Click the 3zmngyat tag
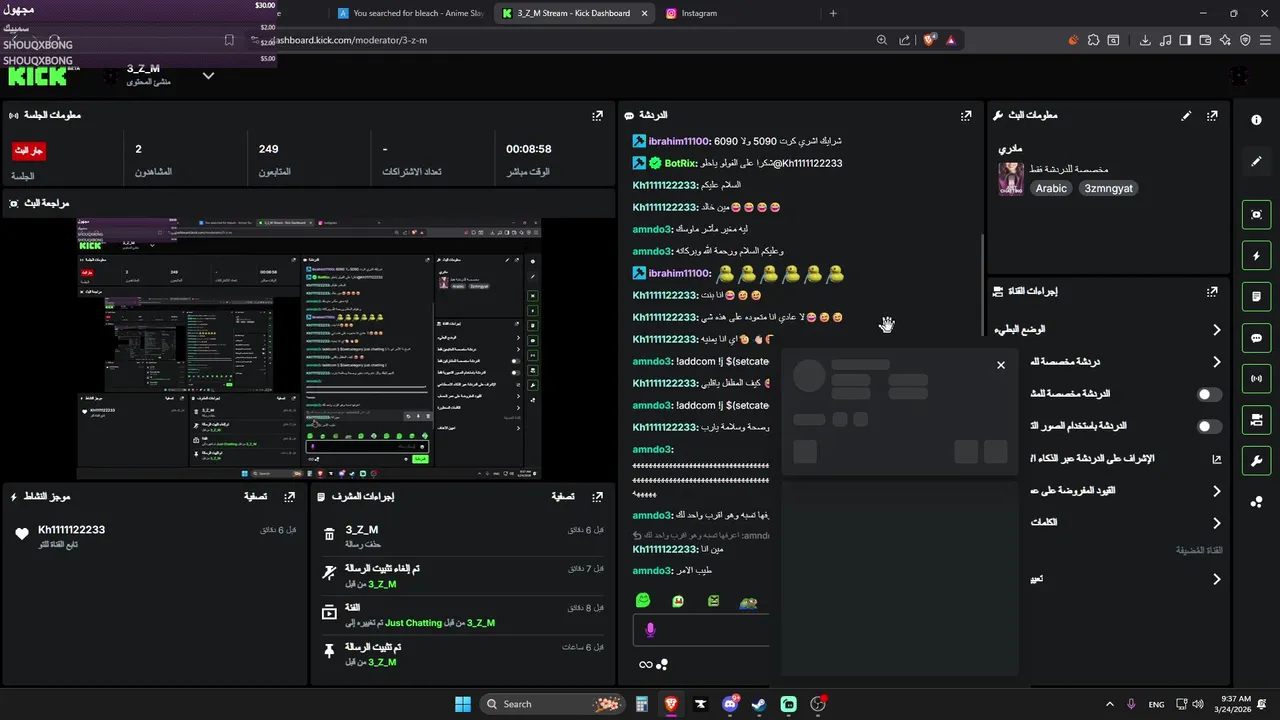Screen dimensions: 1280x720 pyautogui.click(x=1109, y=188)
